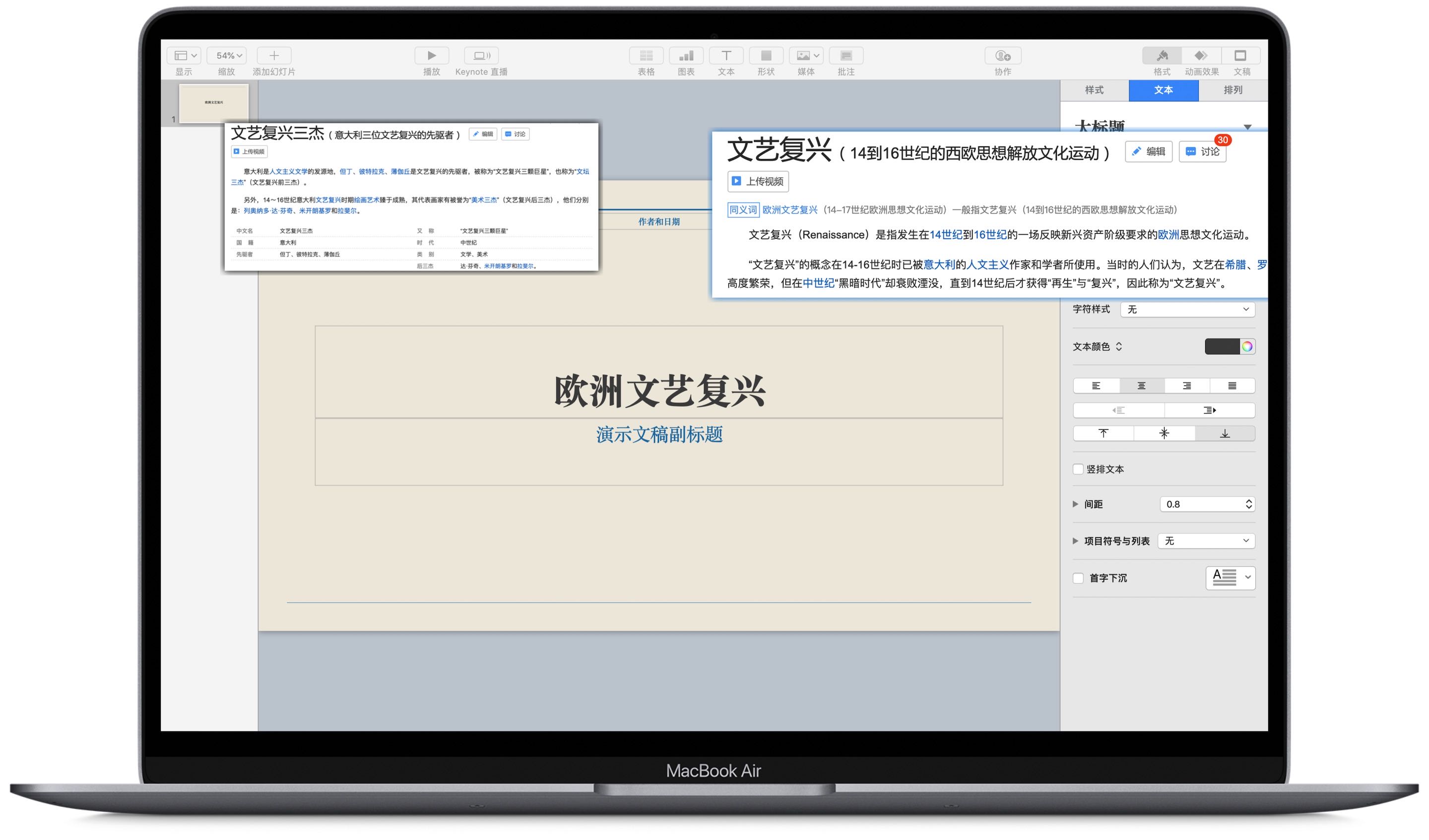Viewport: 1429px width, 840px height.
Task: Insert a table from the toolbar
Action: click(646, 56)
